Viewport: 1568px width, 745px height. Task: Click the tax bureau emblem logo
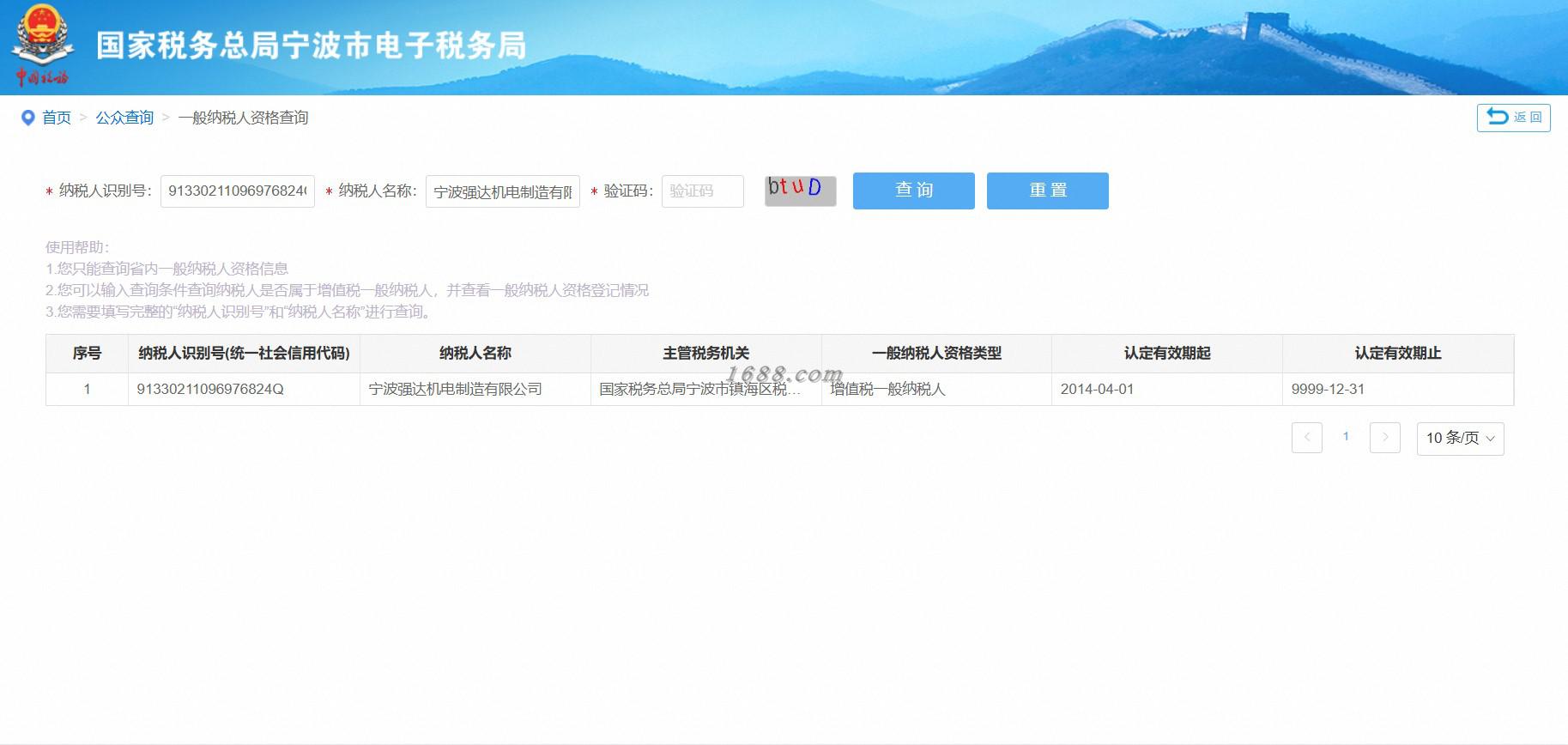point(42,45)
